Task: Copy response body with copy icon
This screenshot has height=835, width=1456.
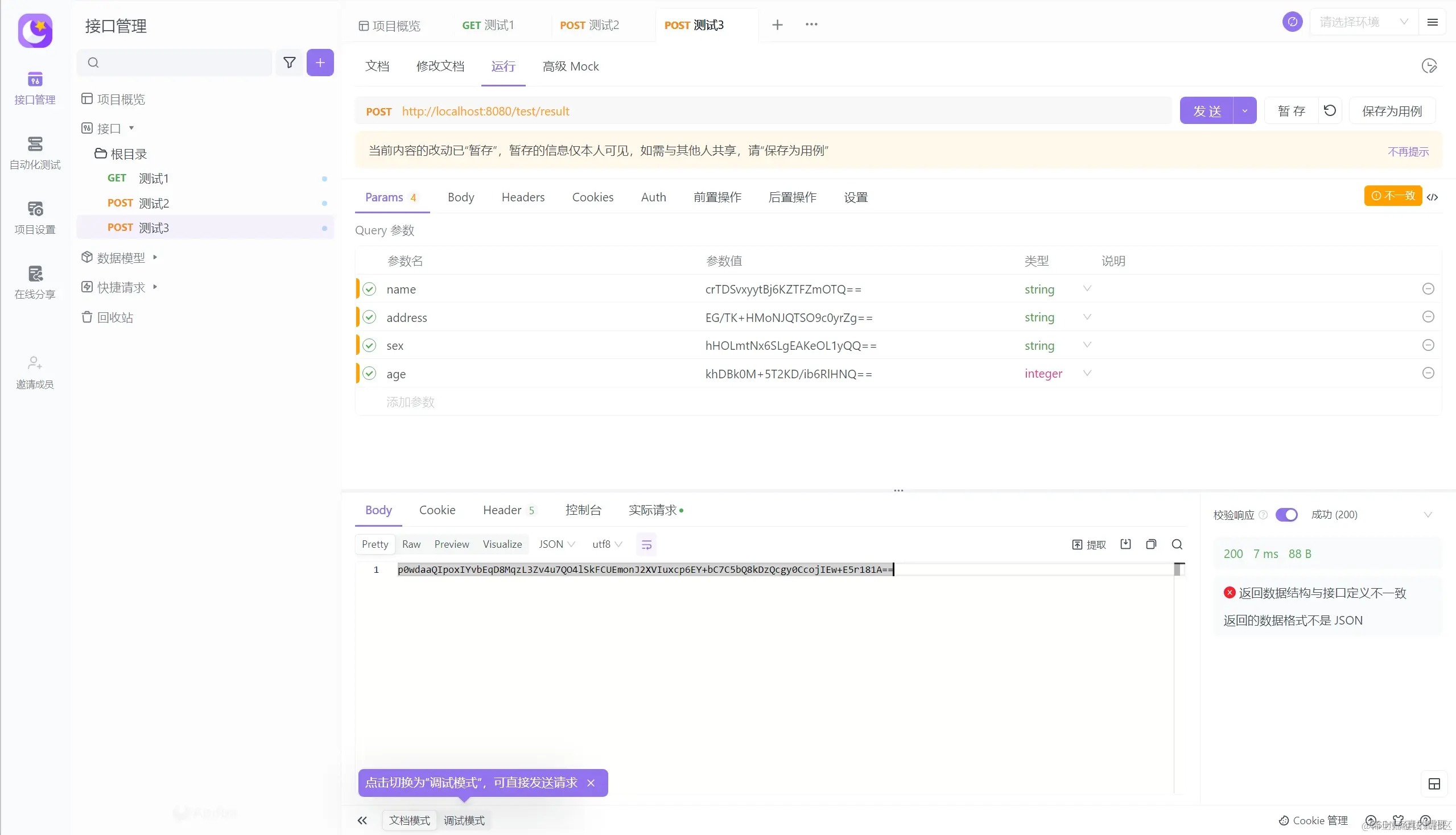Action: [x=1151, y=544]
